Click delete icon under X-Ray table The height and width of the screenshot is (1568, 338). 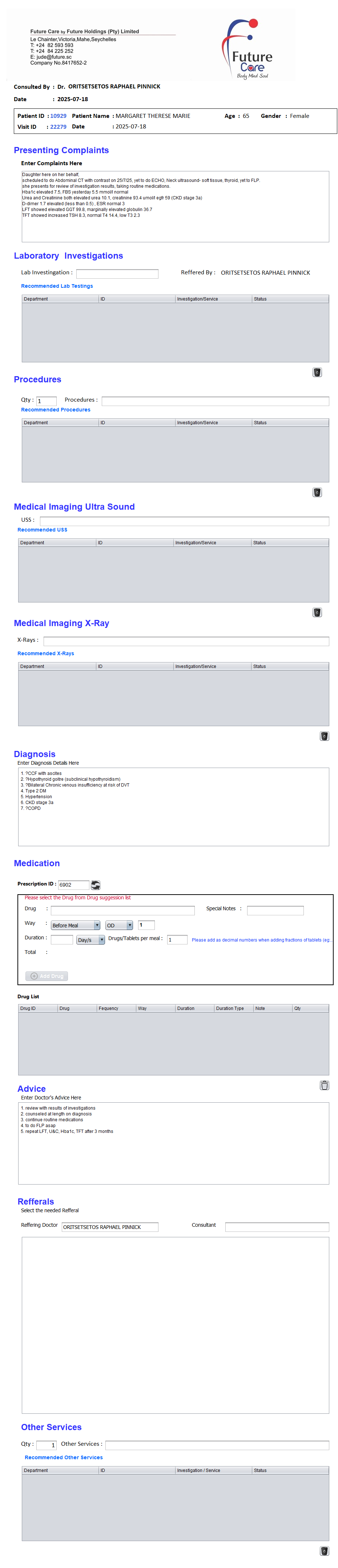coord(324,735)
